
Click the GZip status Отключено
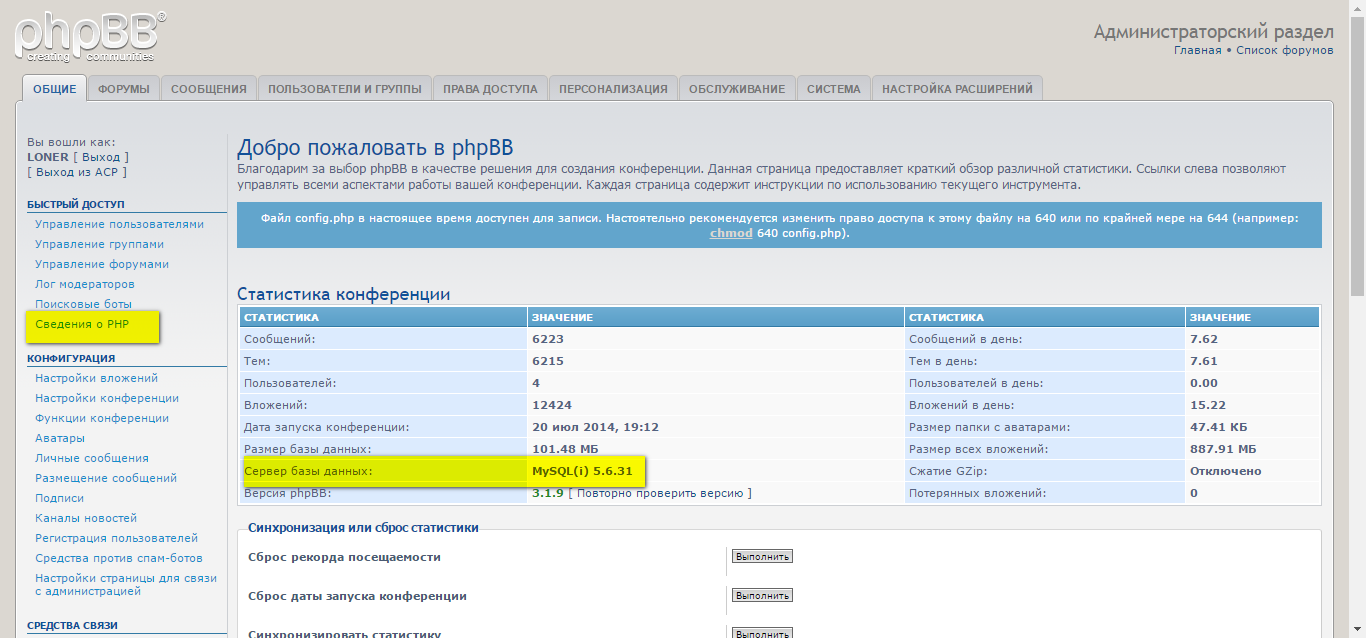click(x=1226, y=471)
